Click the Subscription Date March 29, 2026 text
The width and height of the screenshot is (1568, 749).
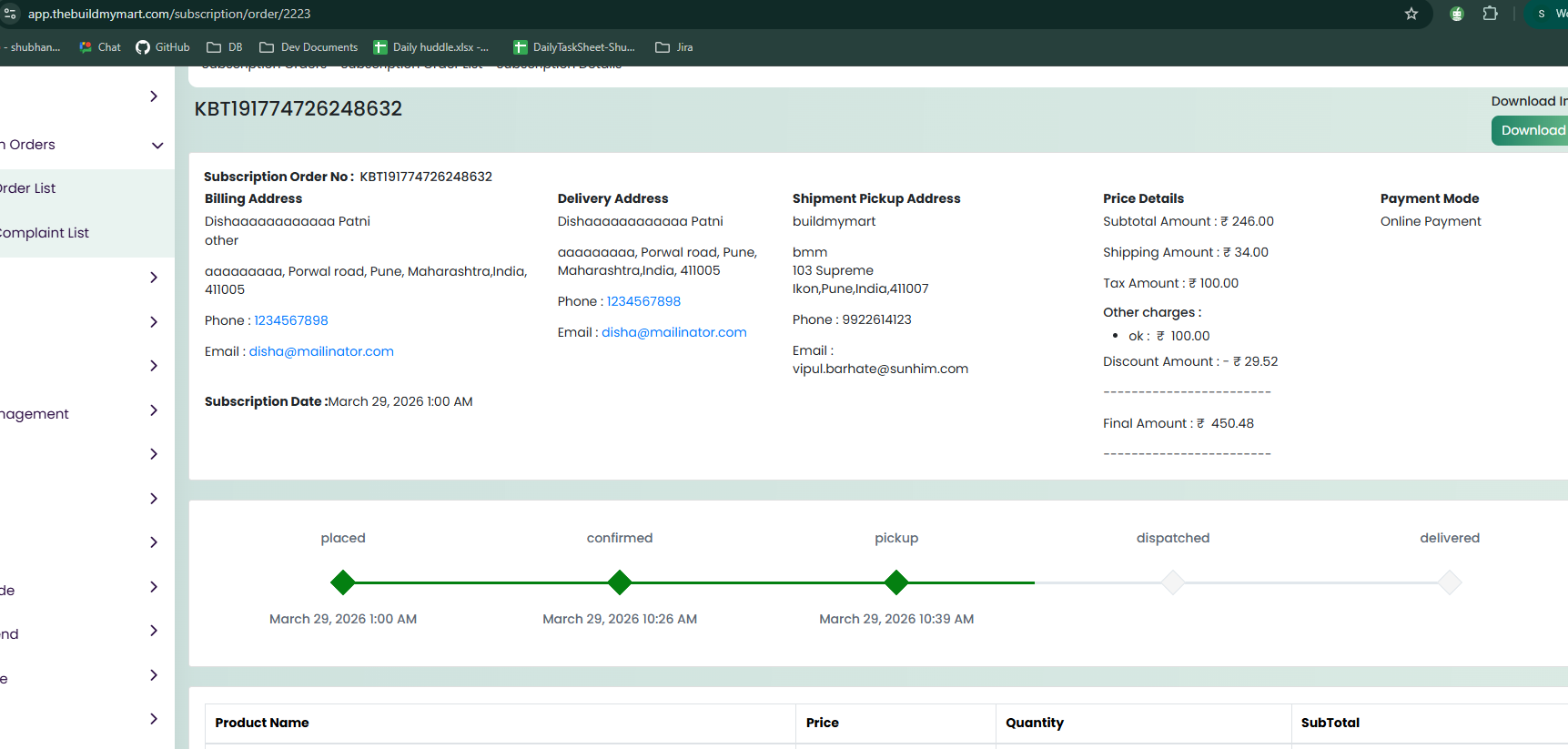pos(339,401)
